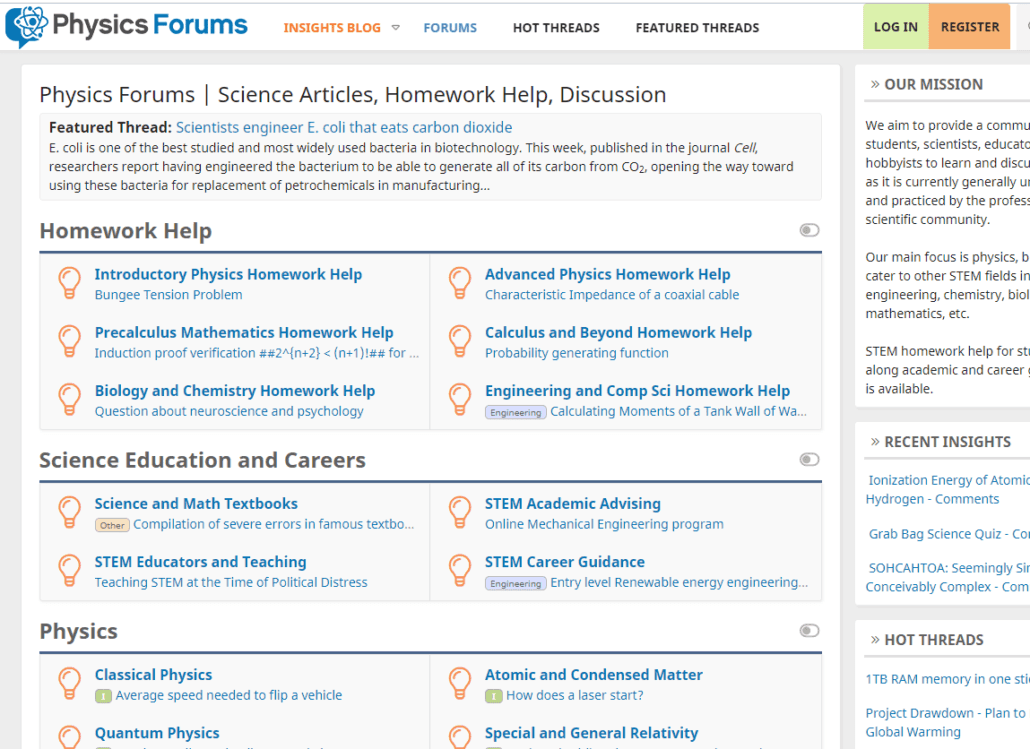Click the Calculus and Beyond Homework Help lightbulb icon
The image size is (1030, 749).
460,340
